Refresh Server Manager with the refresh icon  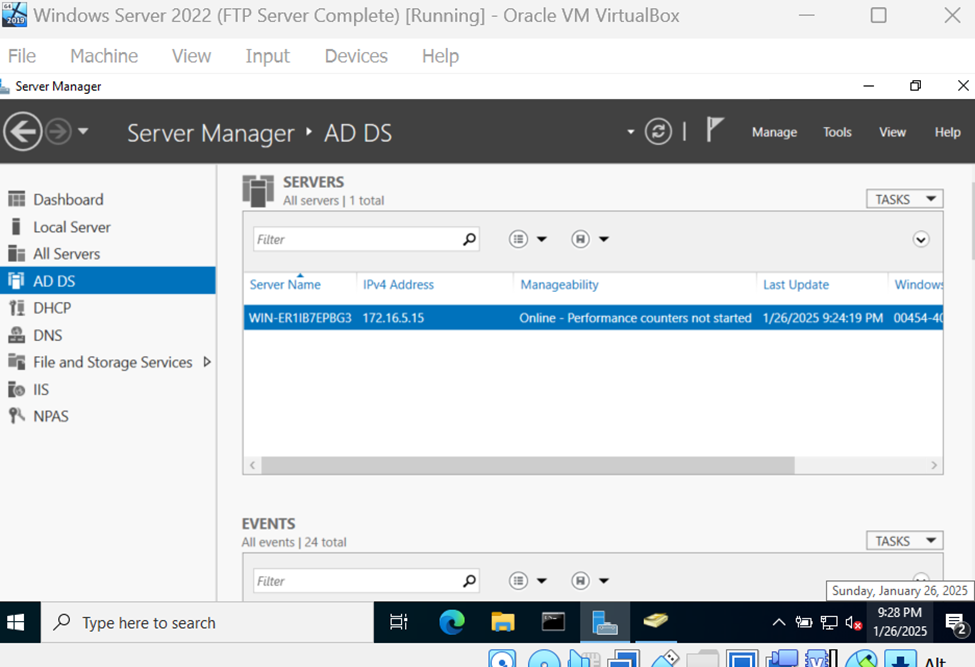click(658, 132)
